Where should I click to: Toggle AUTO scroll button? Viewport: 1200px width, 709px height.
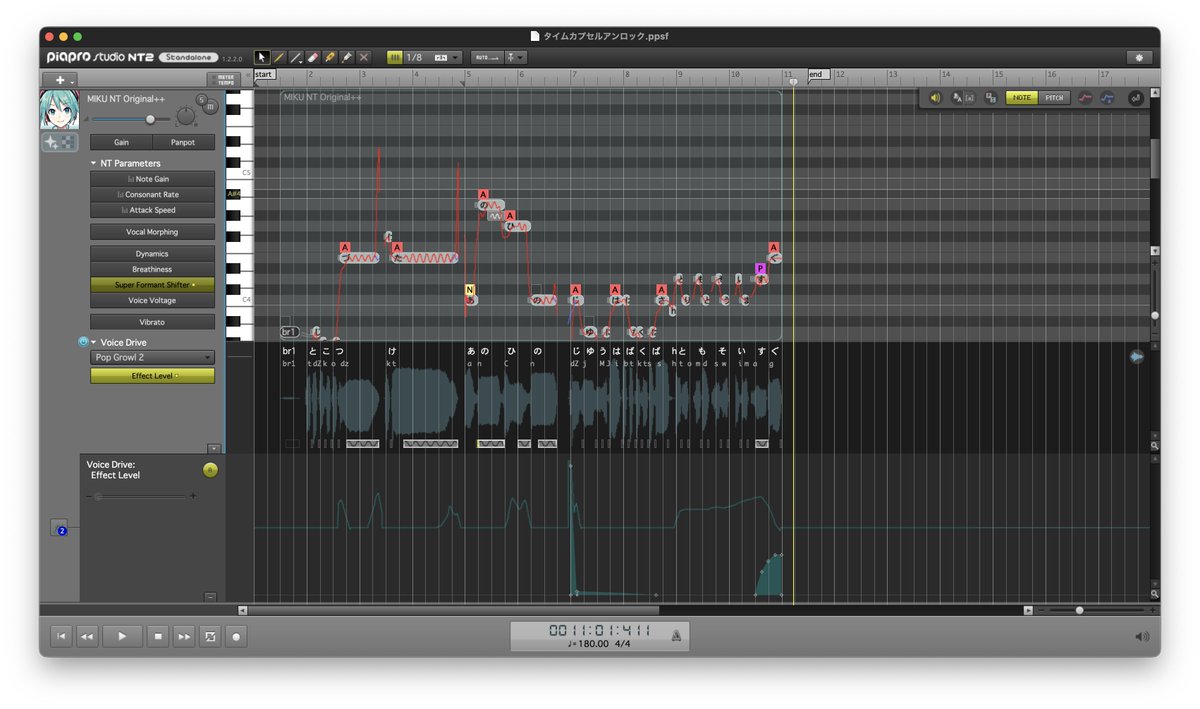[x=486, y=58]
